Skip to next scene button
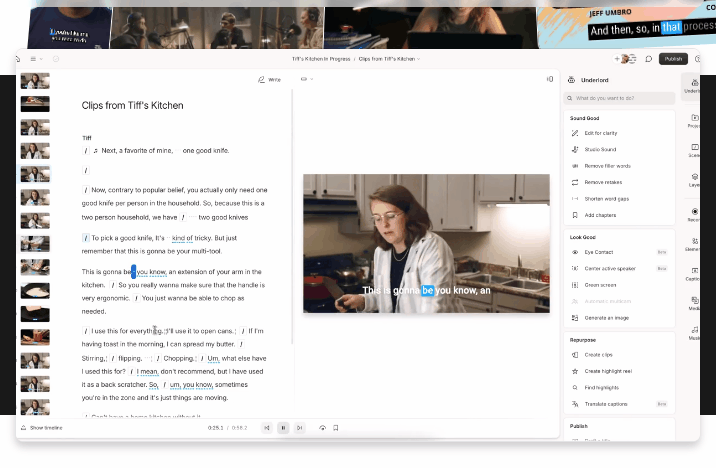The width and height of the screenshot is (716, 468). click(x=300, y=428)
